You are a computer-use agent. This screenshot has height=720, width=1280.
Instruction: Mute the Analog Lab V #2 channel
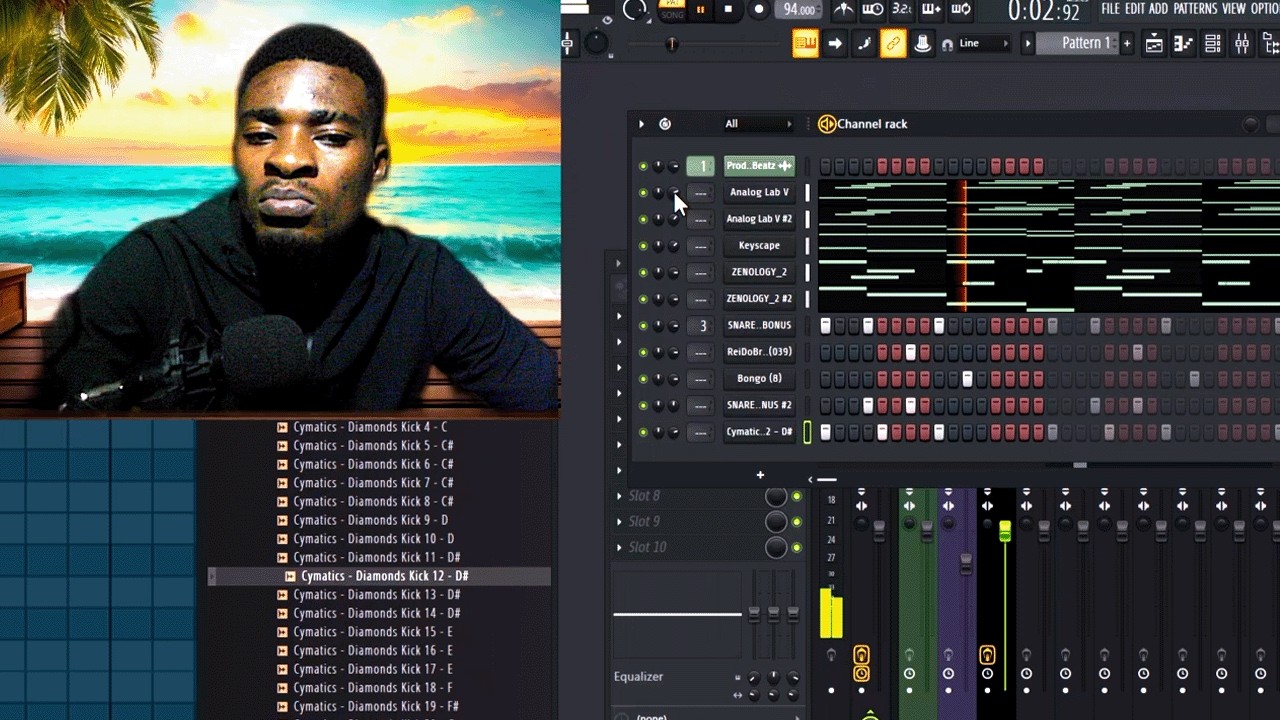click(x=643, y=219)
